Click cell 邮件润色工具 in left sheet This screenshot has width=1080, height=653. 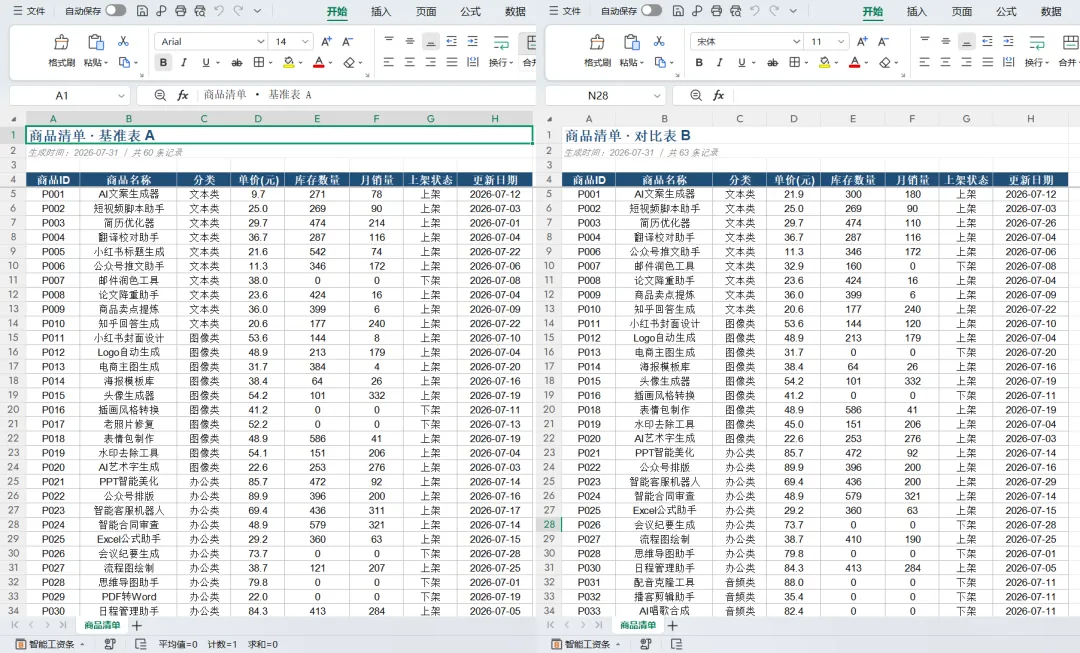(x=128, y=280)
